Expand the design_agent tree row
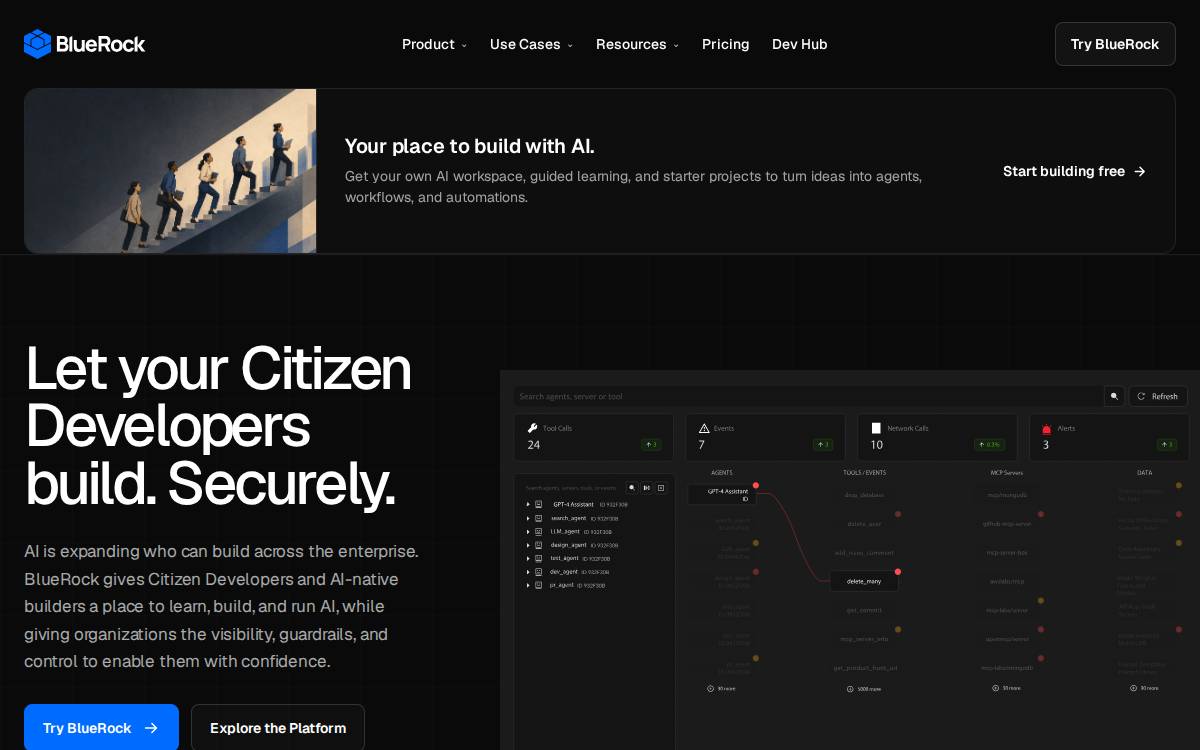This screenshot has height=750, width=1200. tap(528, 545)
